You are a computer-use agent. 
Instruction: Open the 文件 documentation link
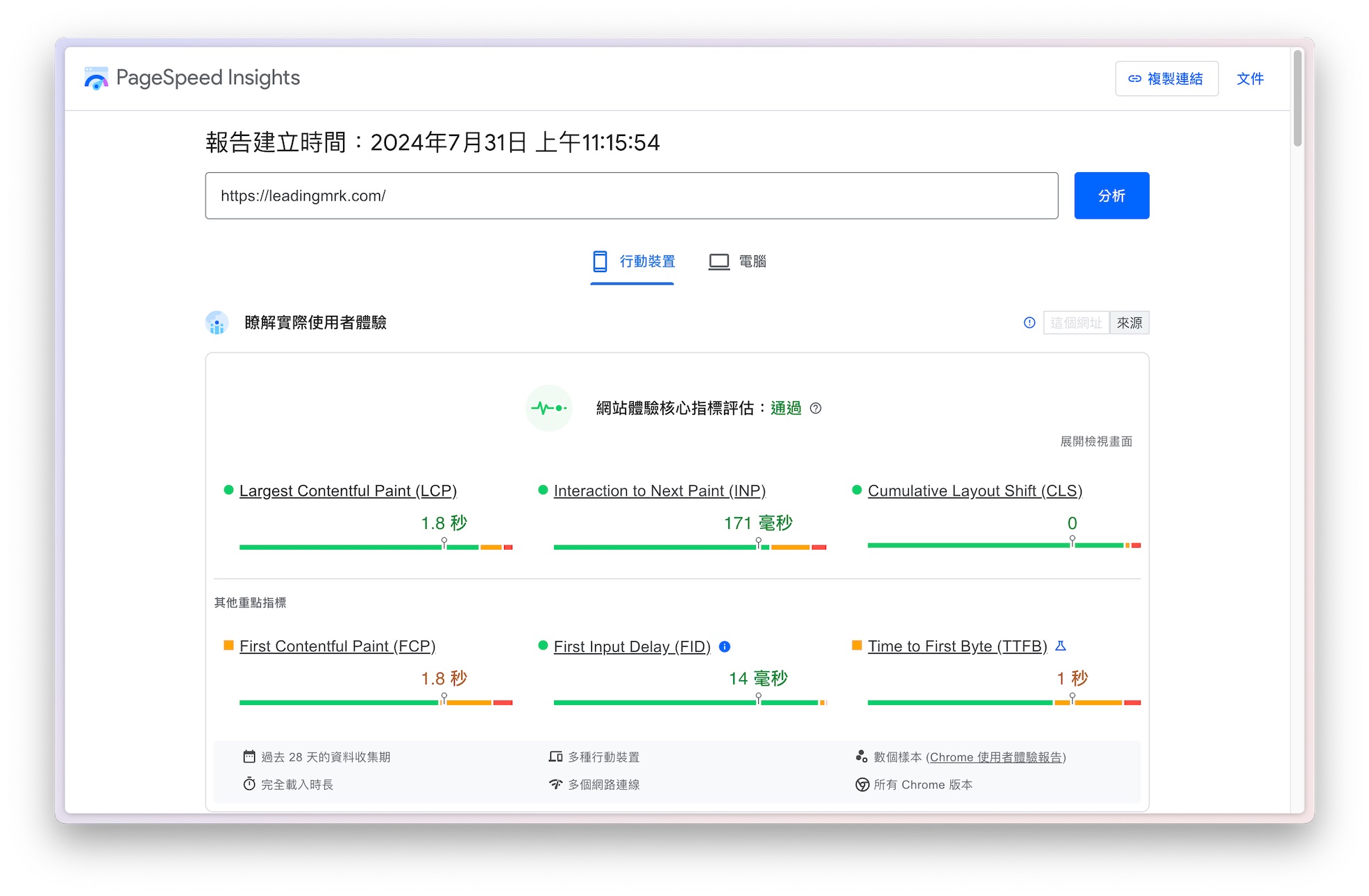point(1250,78)
